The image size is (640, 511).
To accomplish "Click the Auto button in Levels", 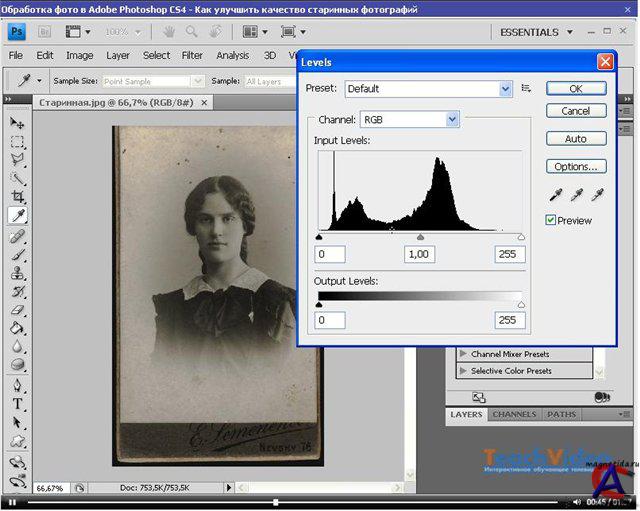I will tap(576, 139).
